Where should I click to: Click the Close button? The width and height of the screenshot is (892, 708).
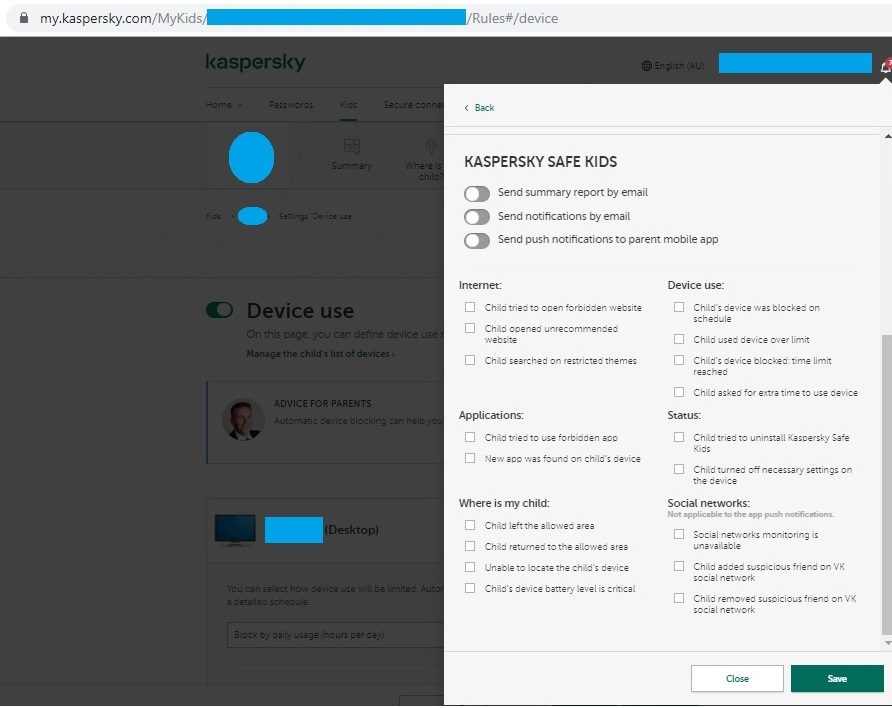tap(737, 678)
